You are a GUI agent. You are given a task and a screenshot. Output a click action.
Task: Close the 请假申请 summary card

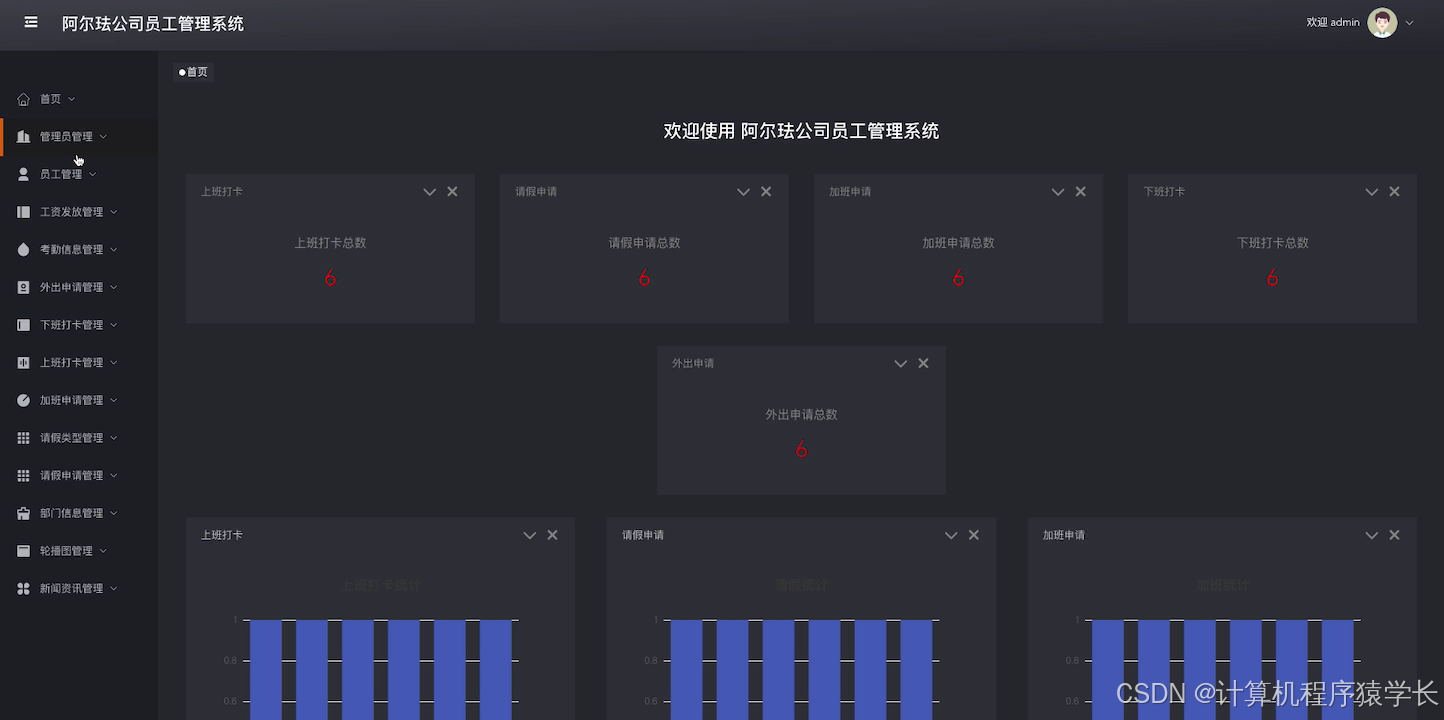tap(765, 191)
